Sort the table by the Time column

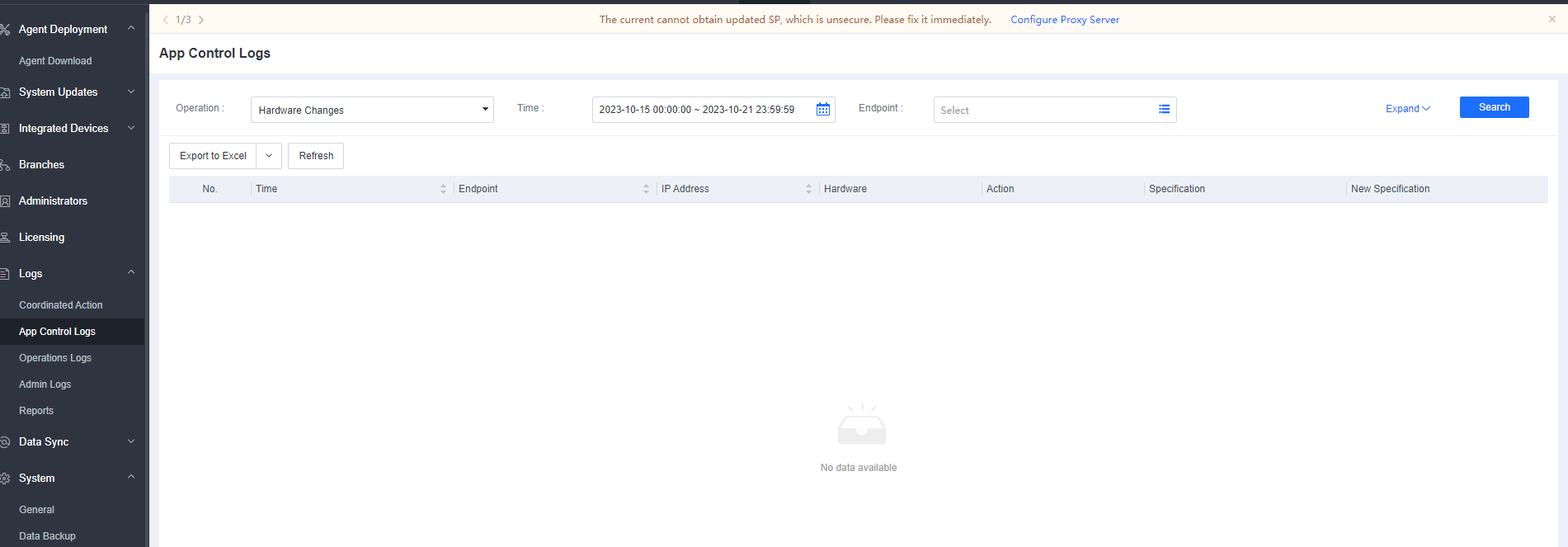tap(443, 189)
